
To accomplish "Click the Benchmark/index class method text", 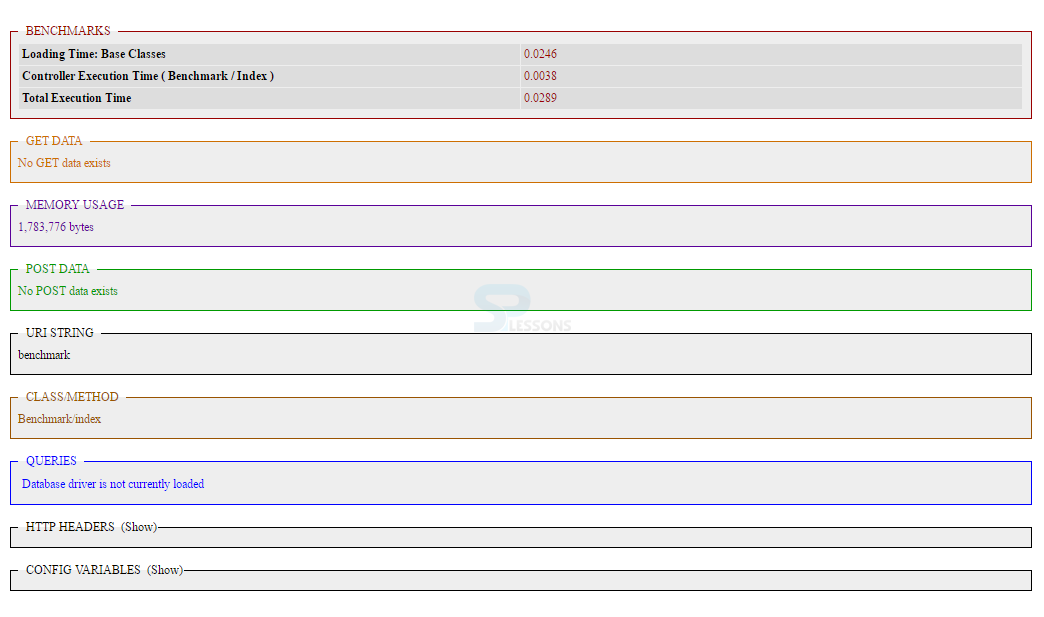I will click(x=58, y=419).
